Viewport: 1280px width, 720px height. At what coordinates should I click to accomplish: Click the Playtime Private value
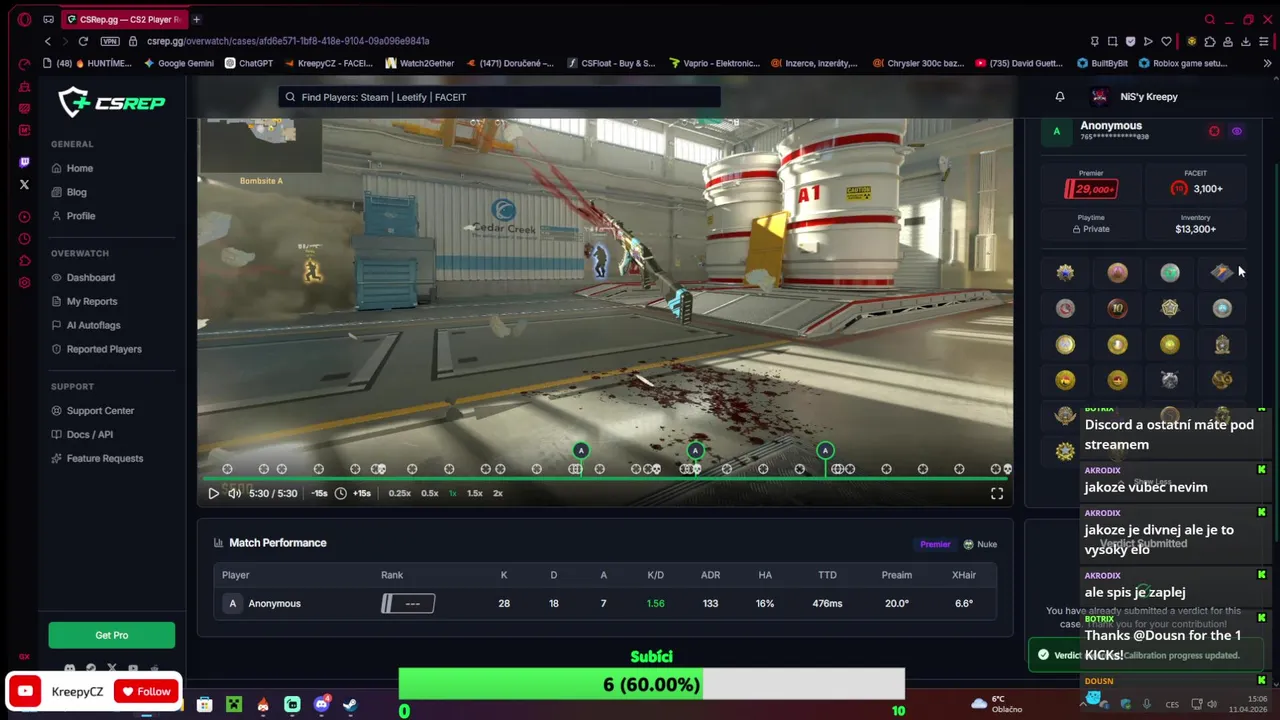(1091, 229)
